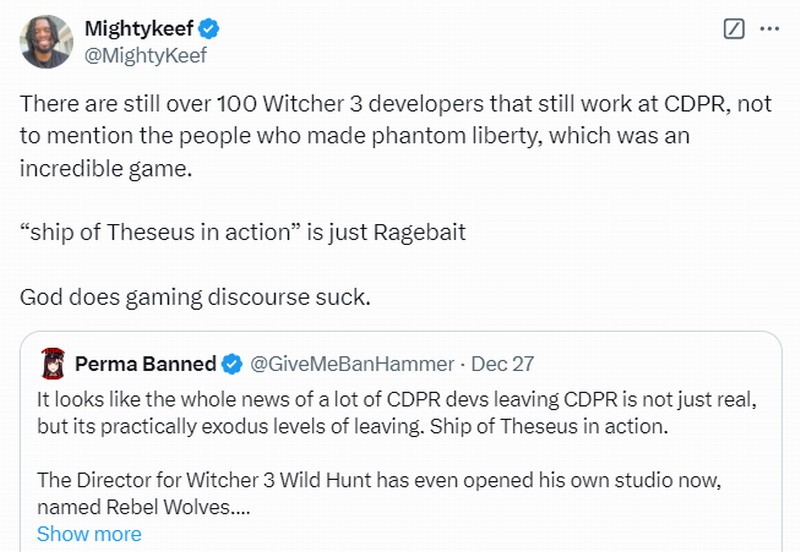Click the "incredible game." line

pyautogui.click(x=104, y=168)
